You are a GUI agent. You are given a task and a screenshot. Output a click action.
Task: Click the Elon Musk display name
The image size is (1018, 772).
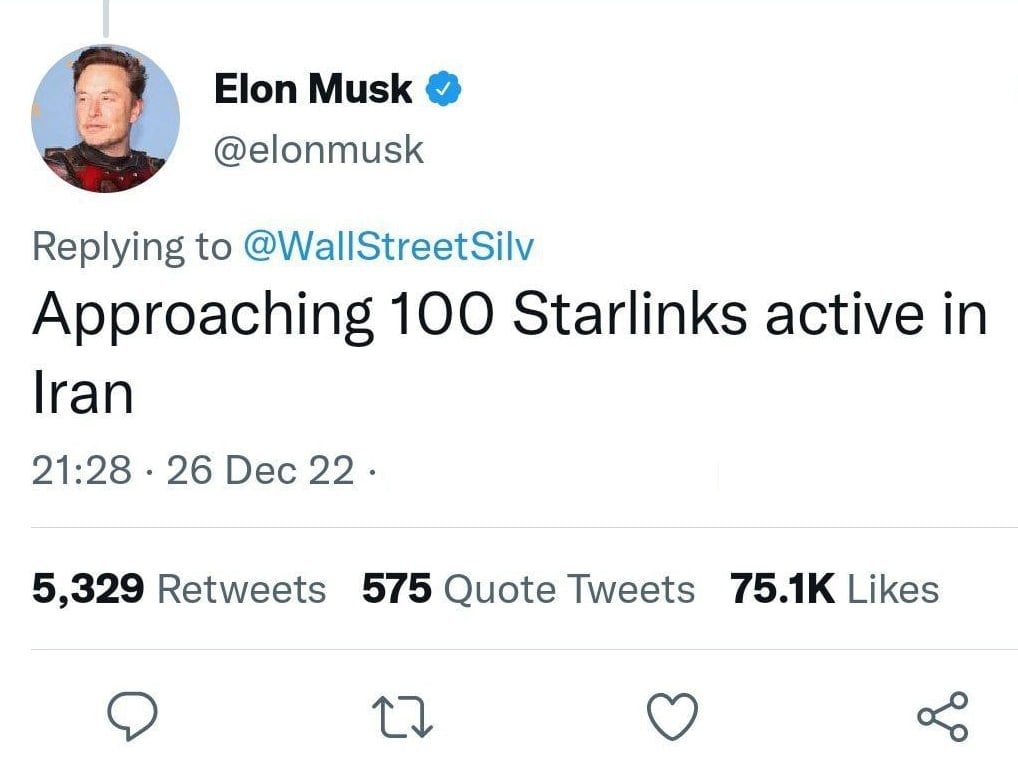point(313,90)
